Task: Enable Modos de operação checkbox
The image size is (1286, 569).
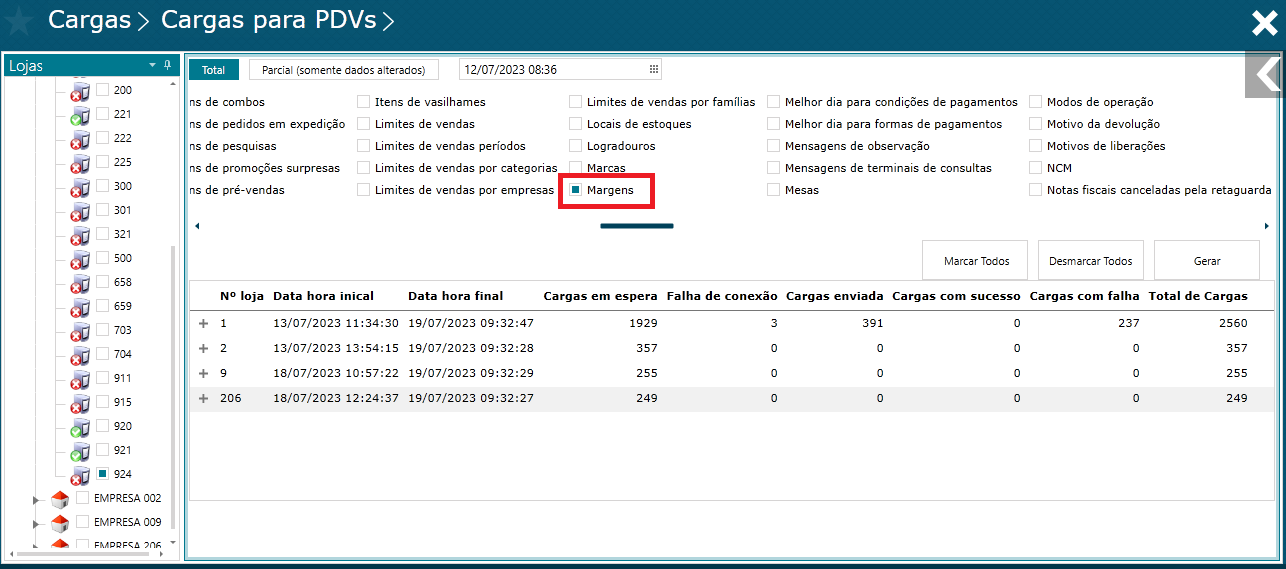Action: point(1036,102)
